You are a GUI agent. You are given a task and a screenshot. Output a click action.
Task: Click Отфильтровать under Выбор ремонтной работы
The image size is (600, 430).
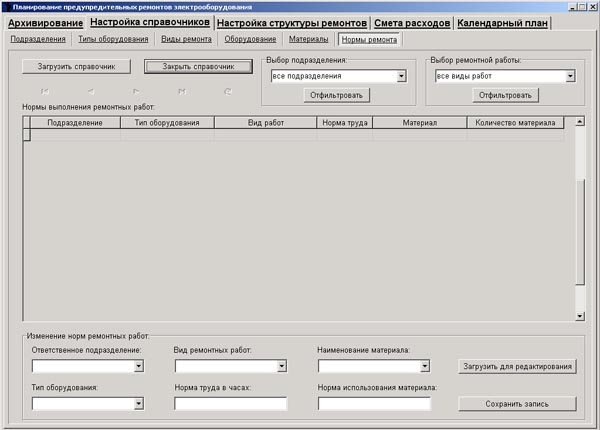click(505, 95)
